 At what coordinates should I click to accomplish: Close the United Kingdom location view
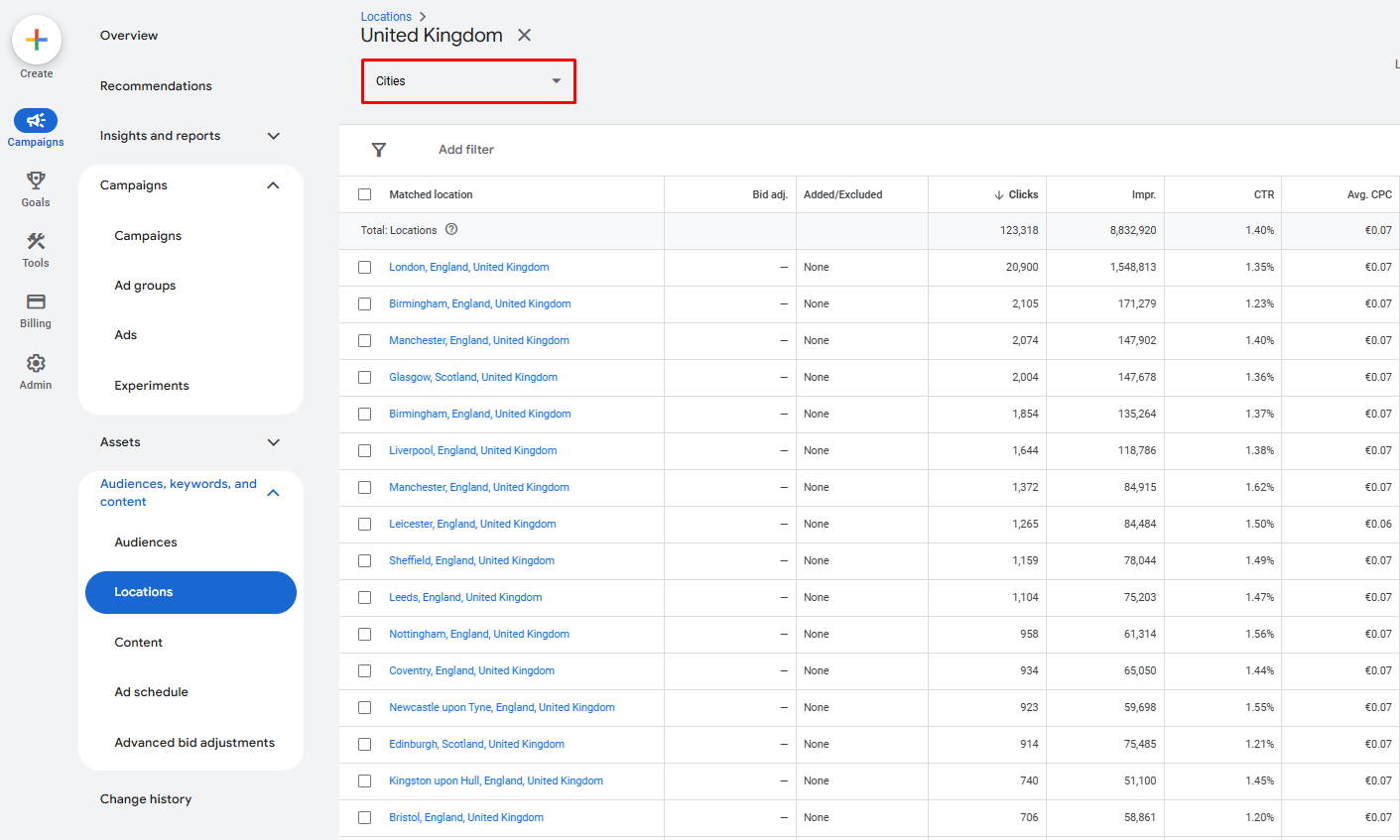pos(524,36)
